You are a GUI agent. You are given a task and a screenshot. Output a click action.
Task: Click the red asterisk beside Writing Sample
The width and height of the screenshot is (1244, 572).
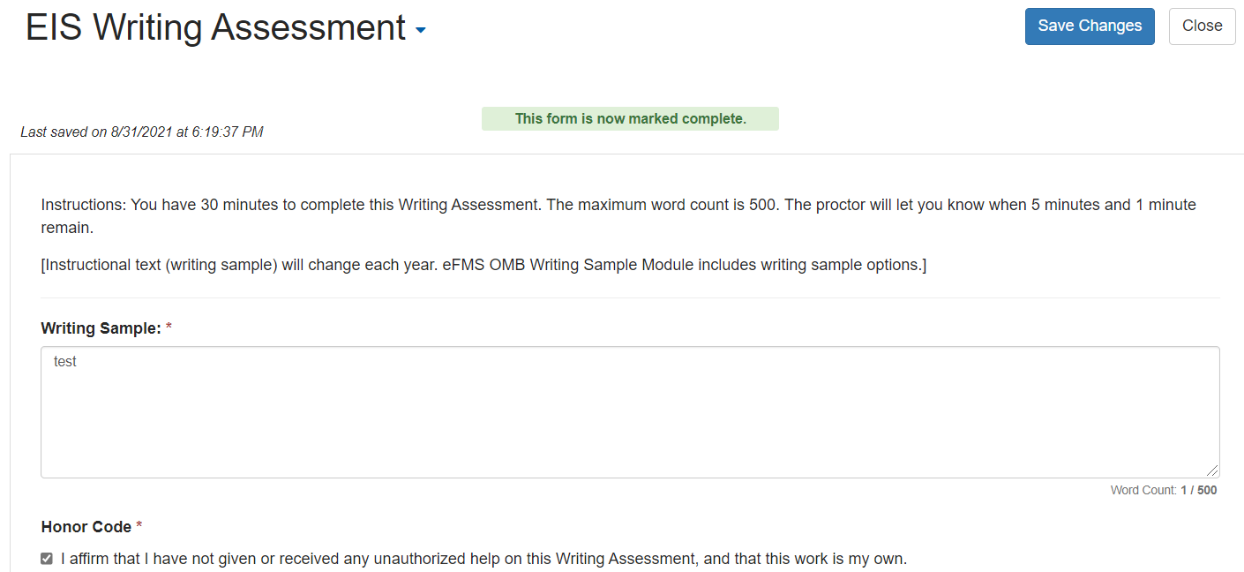coord(169,328)
